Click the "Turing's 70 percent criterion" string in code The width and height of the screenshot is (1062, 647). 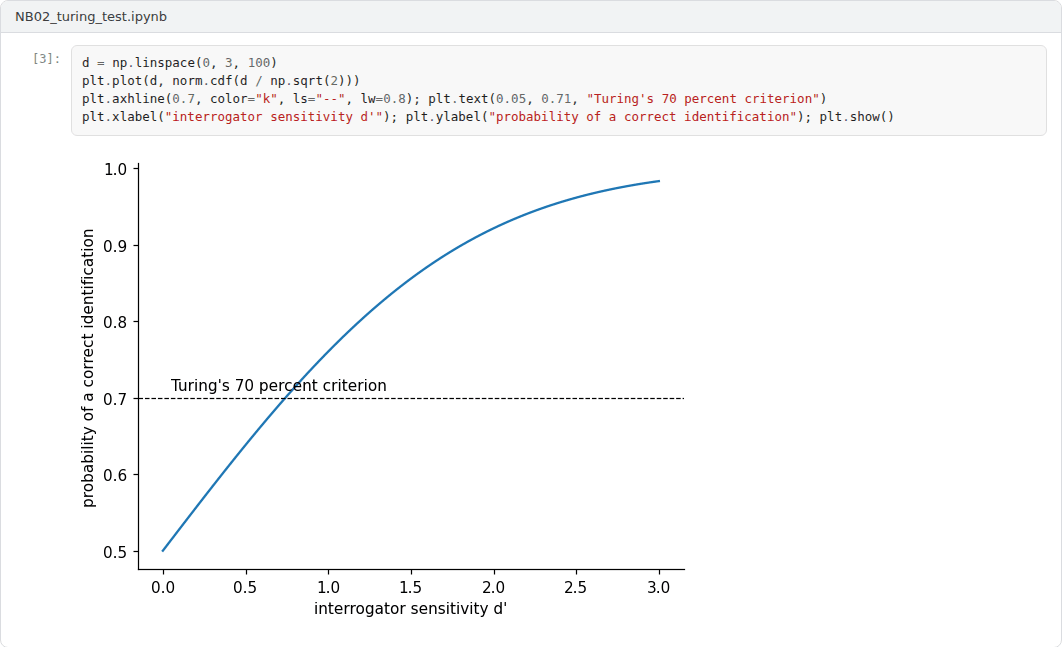[x=703, y=99]
